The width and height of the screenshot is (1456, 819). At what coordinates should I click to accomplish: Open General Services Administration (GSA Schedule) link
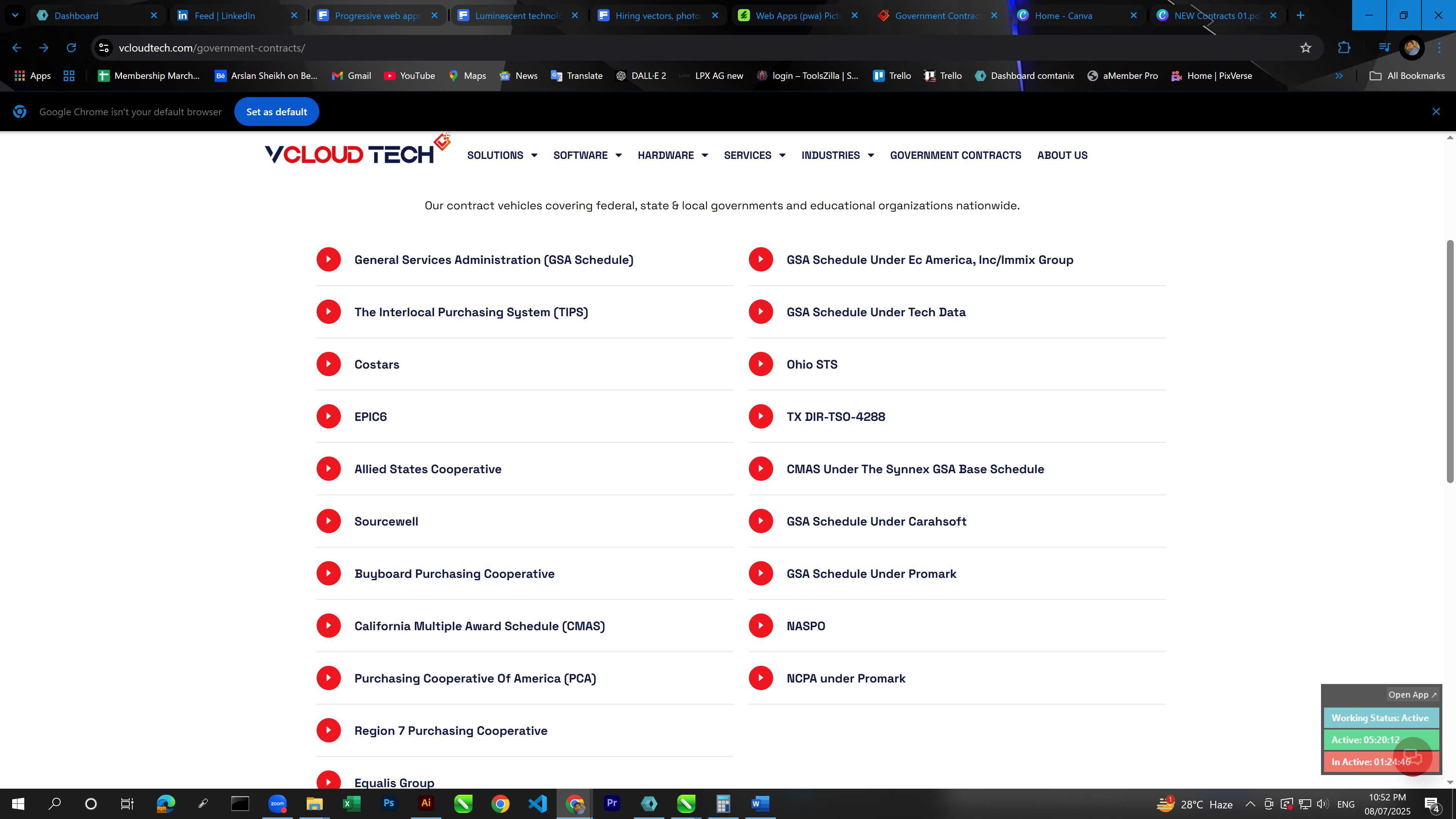click(493, 259)
